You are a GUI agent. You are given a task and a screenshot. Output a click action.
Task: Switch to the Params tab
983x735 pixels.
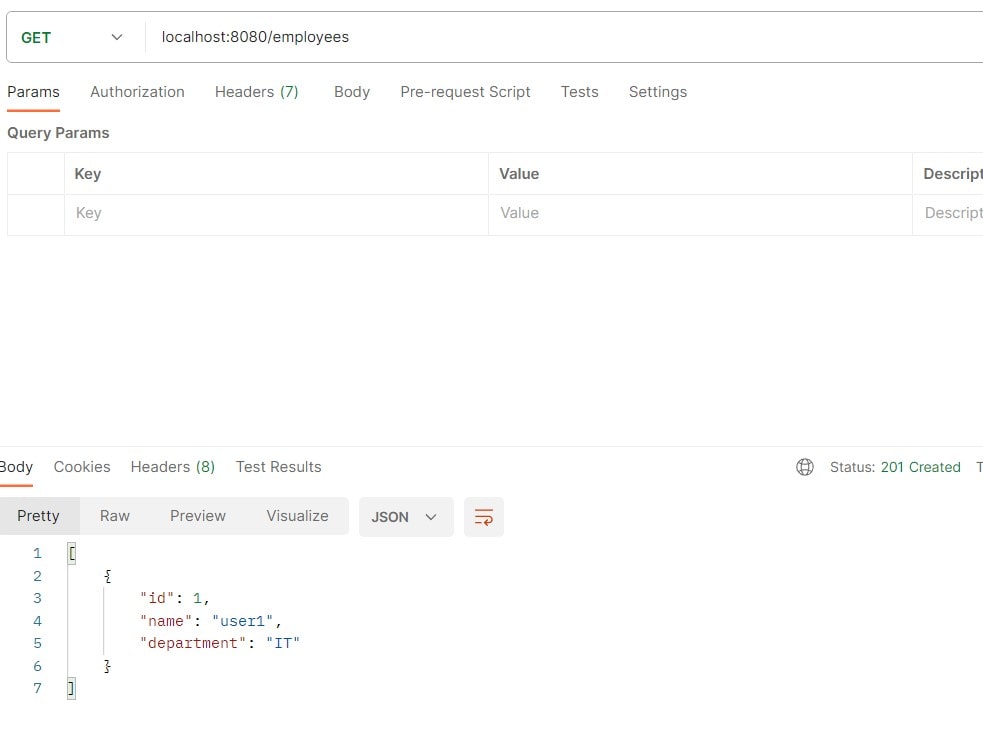(x=33, y=92)
